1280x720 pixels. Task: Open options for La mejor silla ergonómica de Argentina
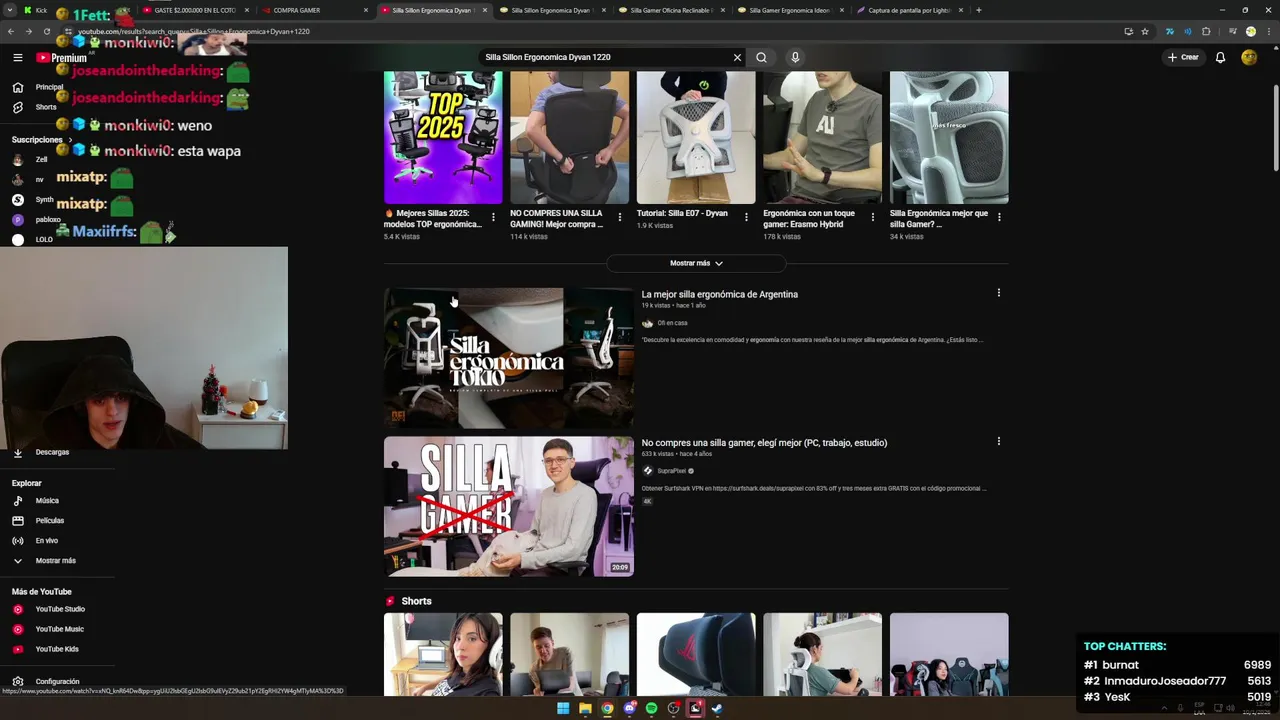pyautogui.click(x=998, y=293)
